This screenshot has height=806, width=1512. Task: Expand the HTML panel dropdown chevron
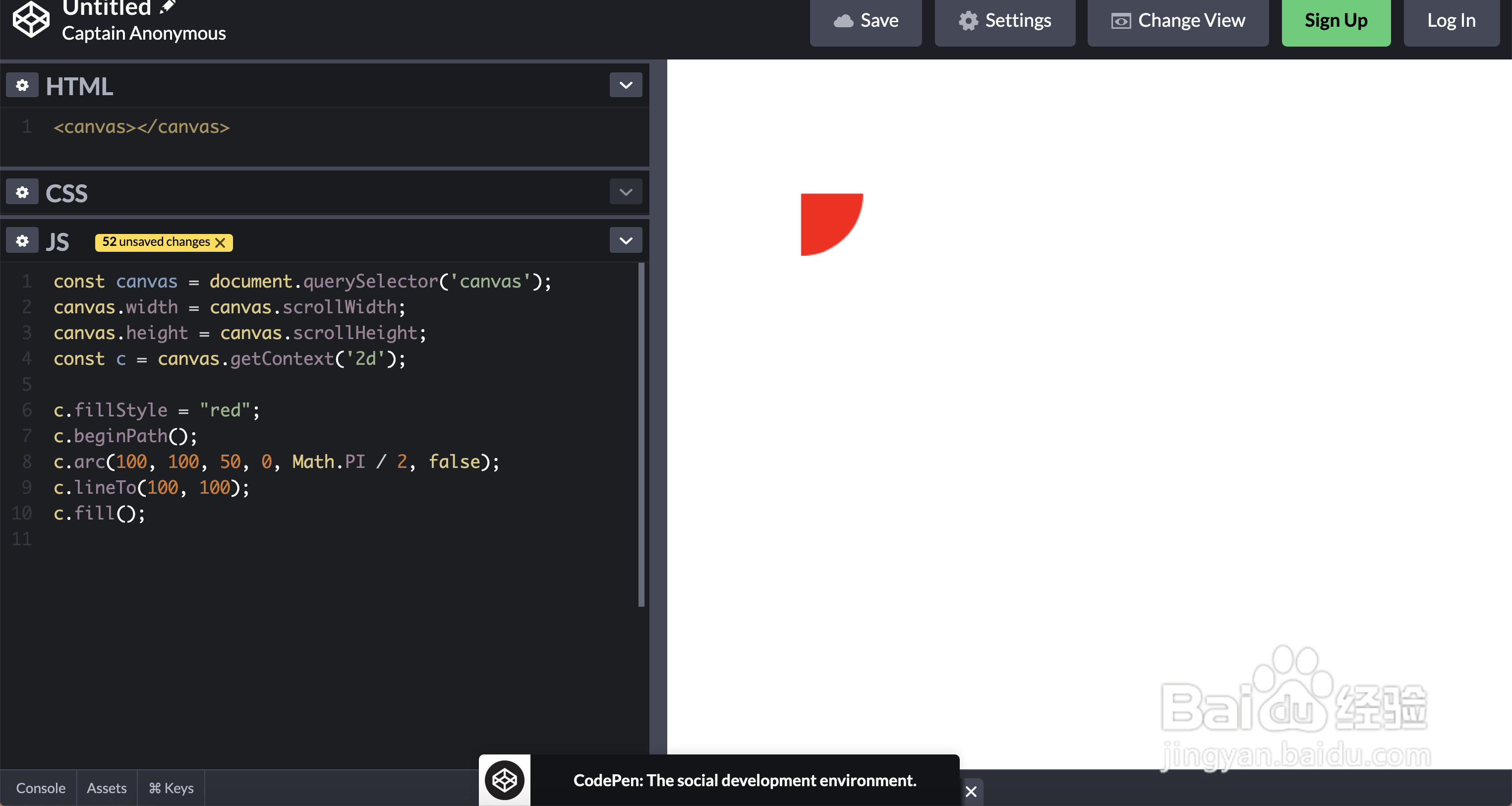(626, 86)
